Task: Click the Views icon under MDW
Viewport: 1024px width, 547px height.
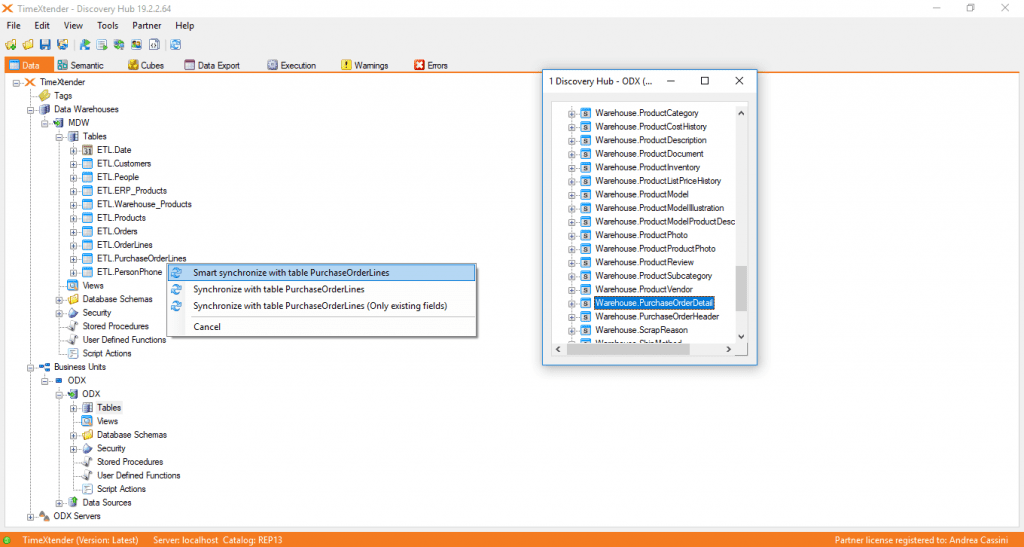Action: pyautogui.click(x=73, y=286)
